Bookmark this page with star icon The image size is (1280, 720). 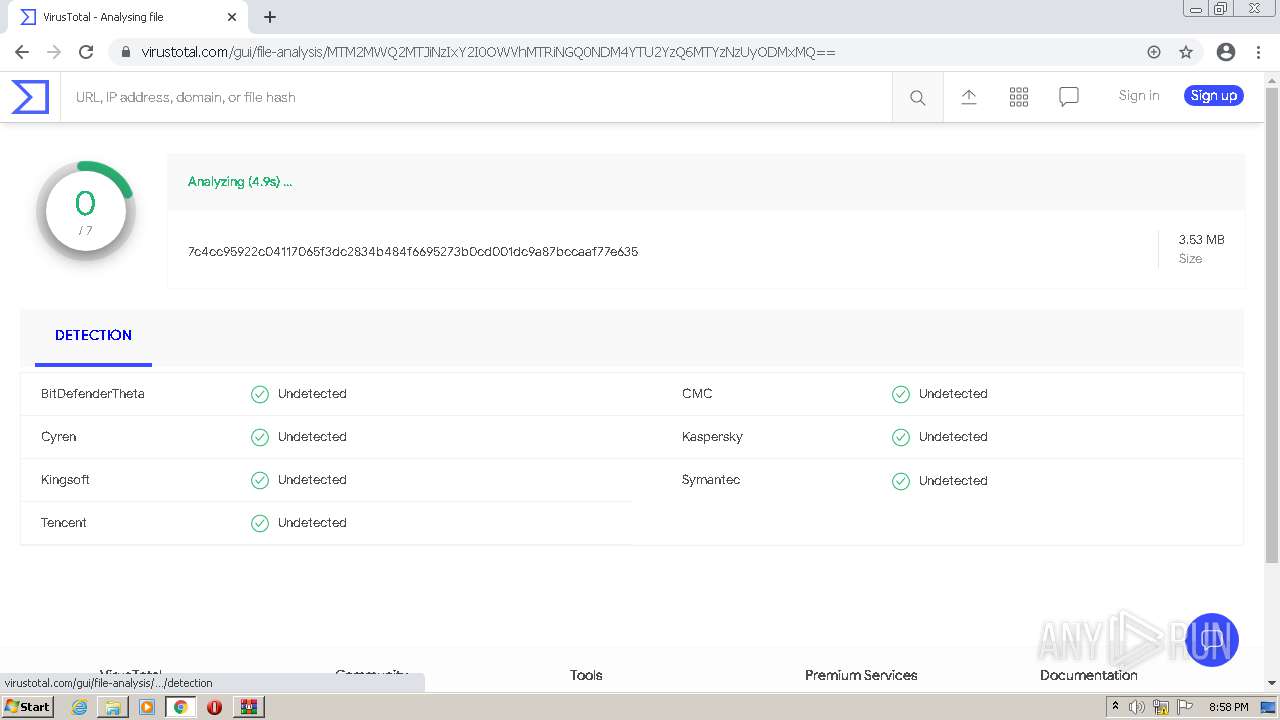pyautogui.click(x=1186, y=52)
